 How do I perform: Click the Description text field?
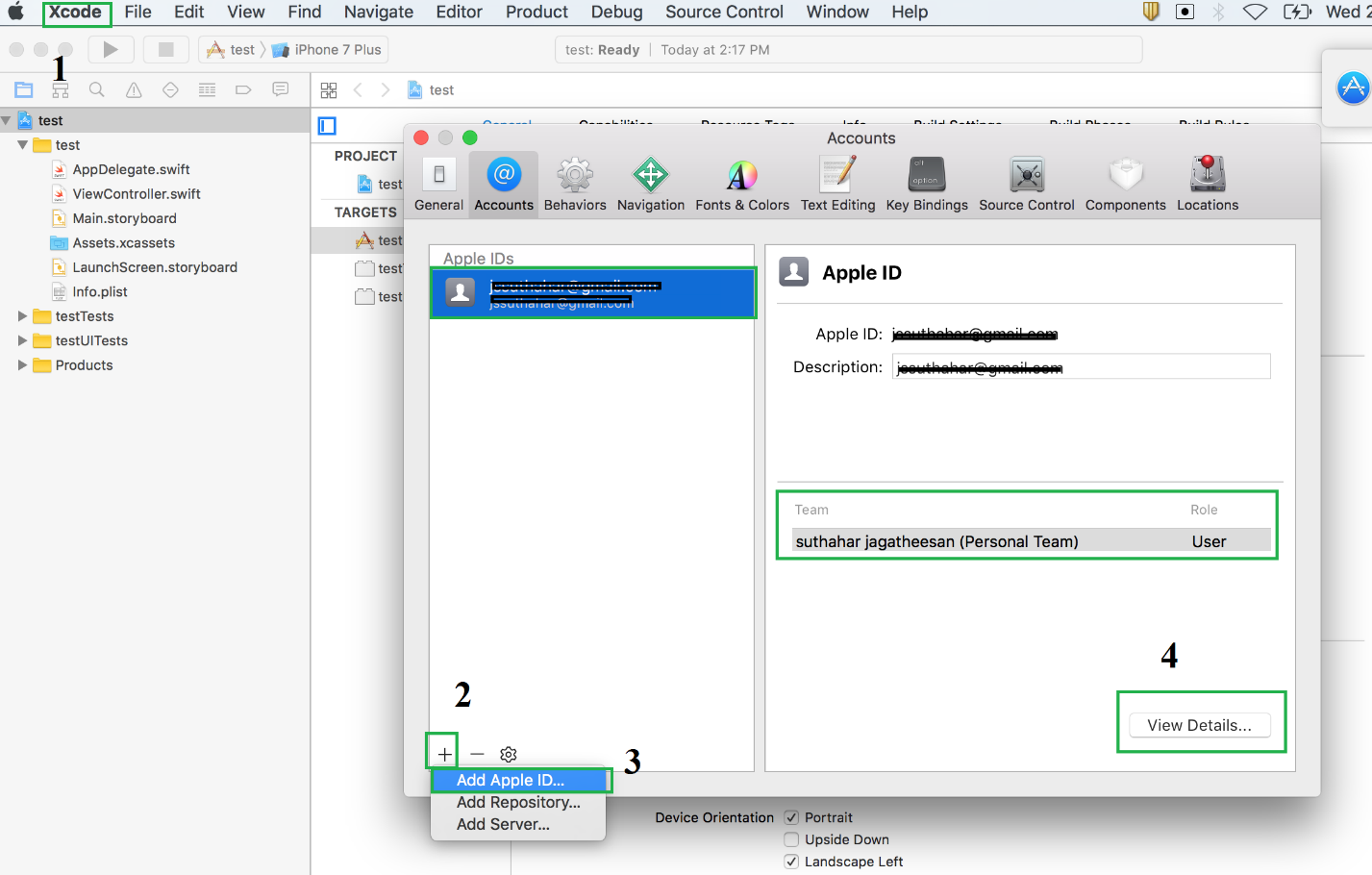1082,366
